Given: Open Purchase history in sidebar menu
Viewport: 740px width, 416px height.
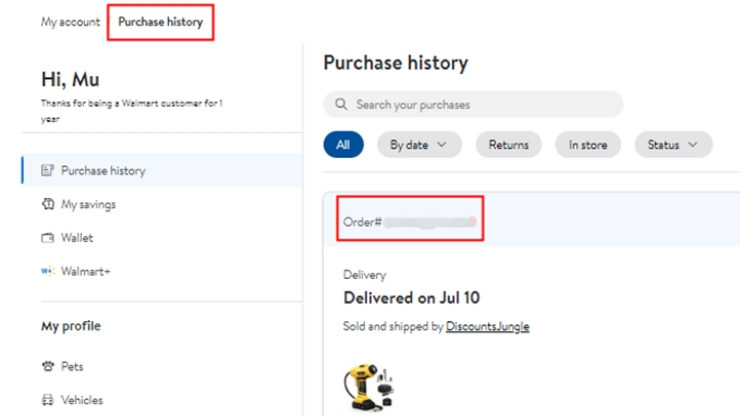Looking at the screenshot, I should [162, 170].
